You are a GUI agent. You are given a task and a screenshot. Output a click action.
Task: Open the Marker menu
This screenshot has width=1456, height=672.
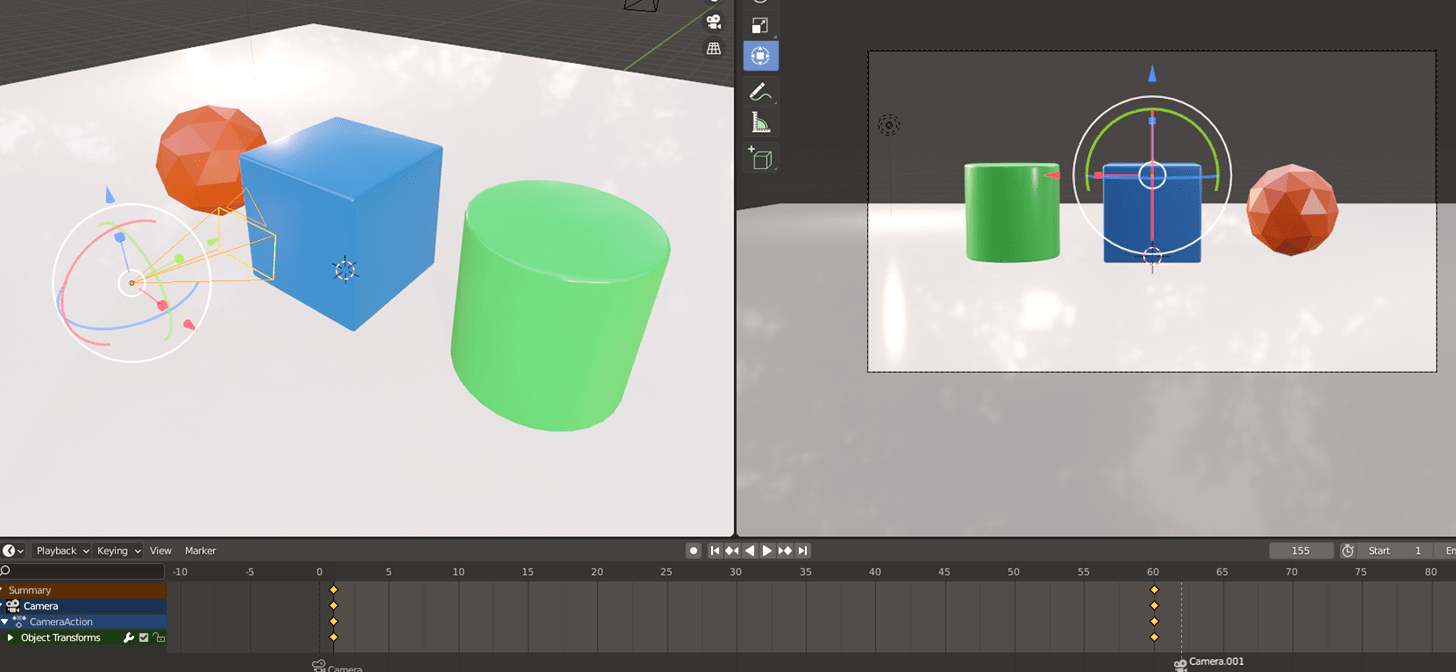pyautogui.click(x=201, y=551)
